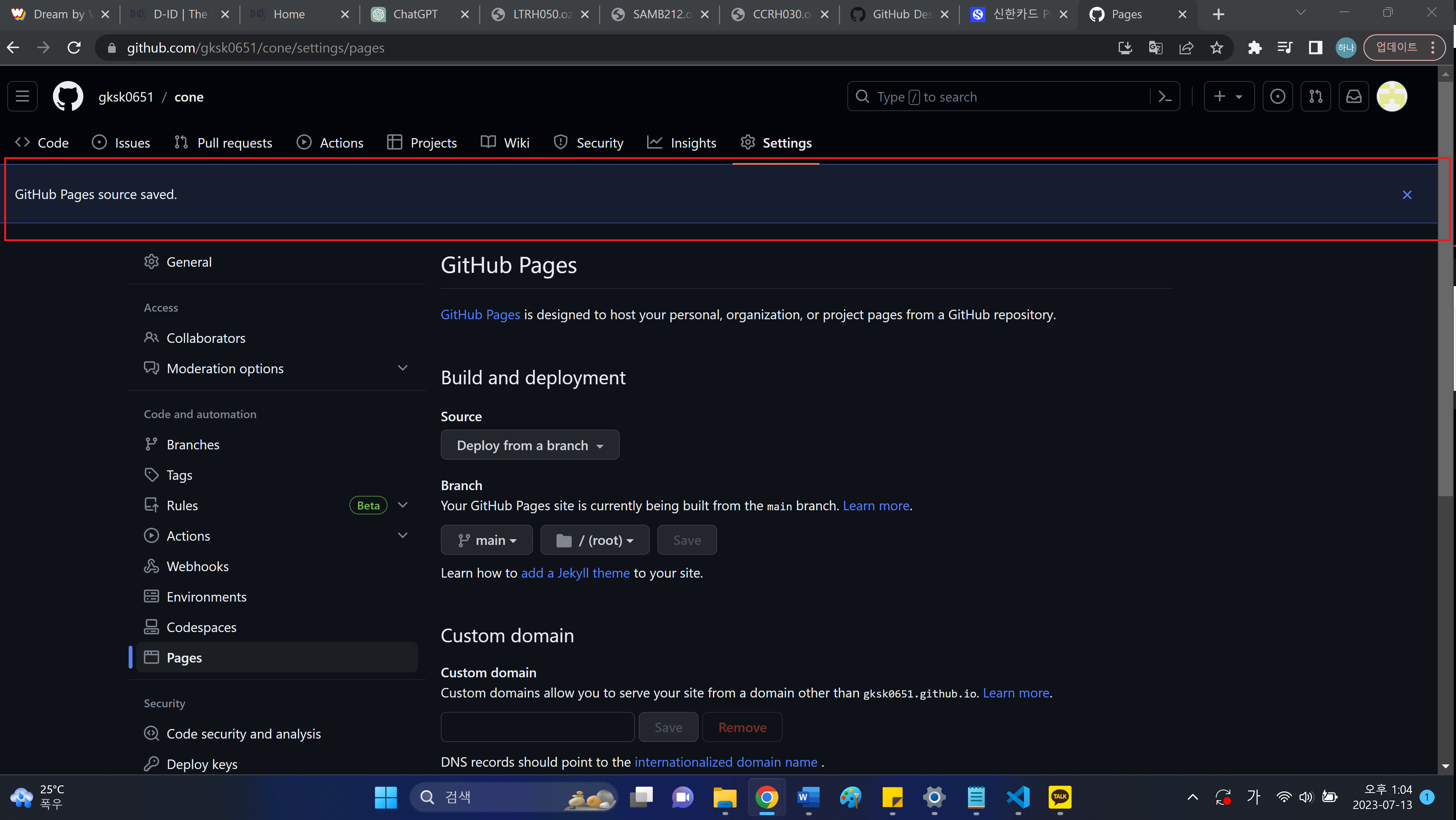Open the Projects repository tab
This screenshot has width=1456, height=820.
pyautogui.click(x=422, y=143)
